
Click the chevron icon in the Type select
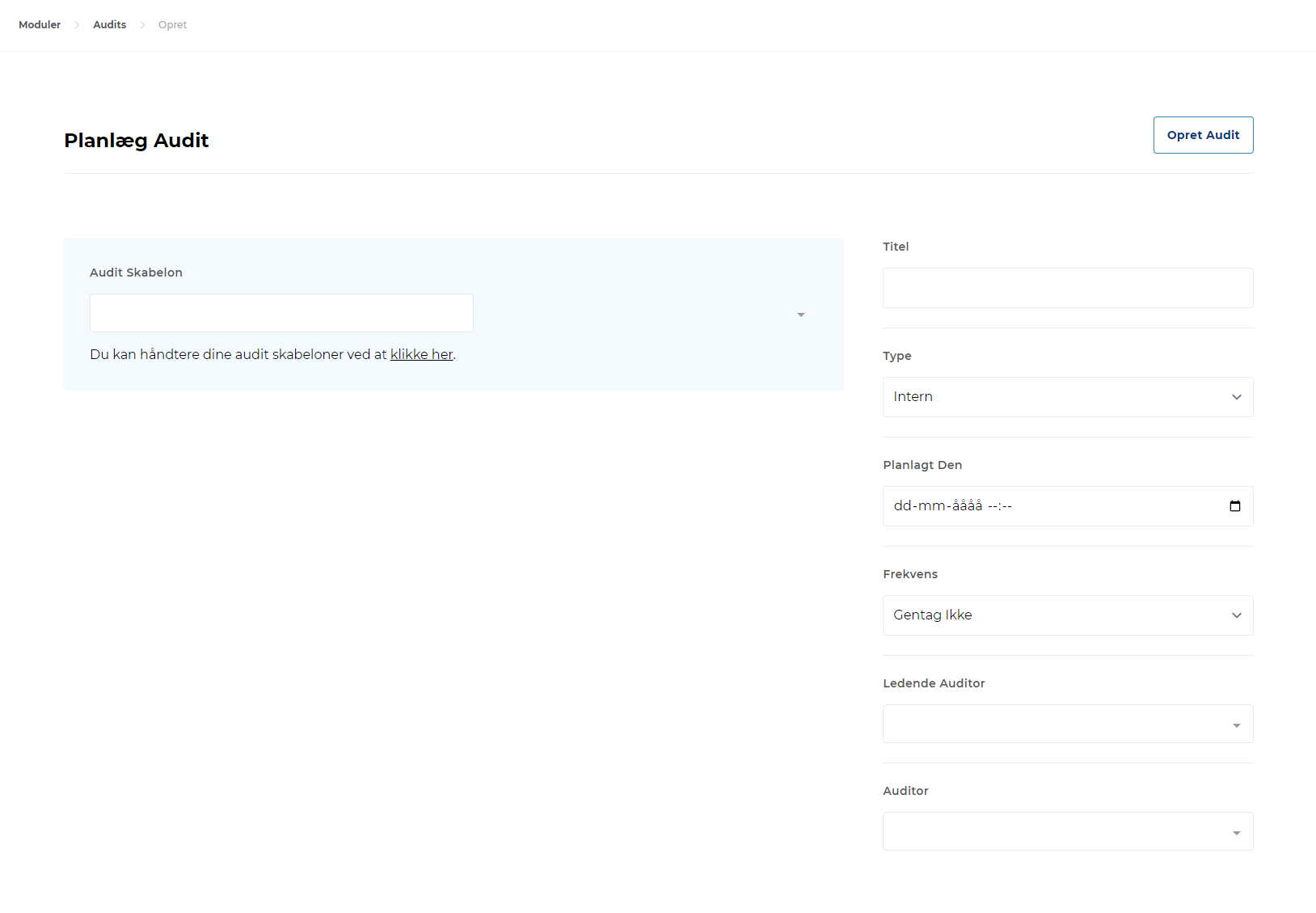click(x=1236, y=397)
